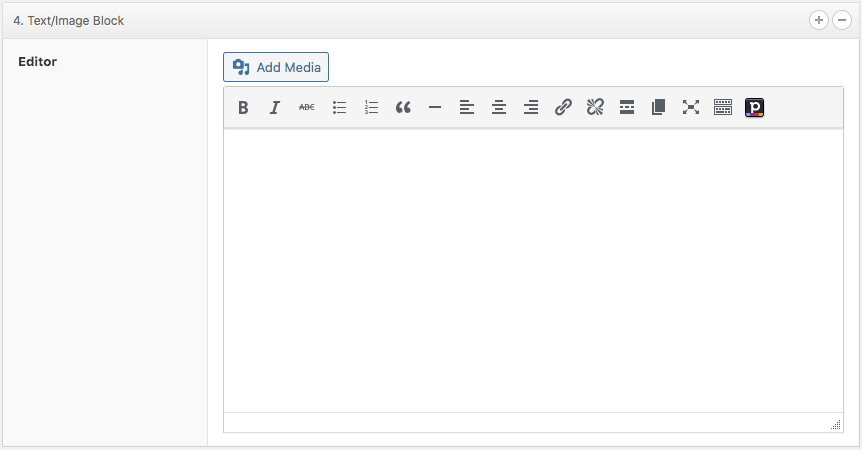
Task: Click the page break copy icon
Action: point(659,107)
